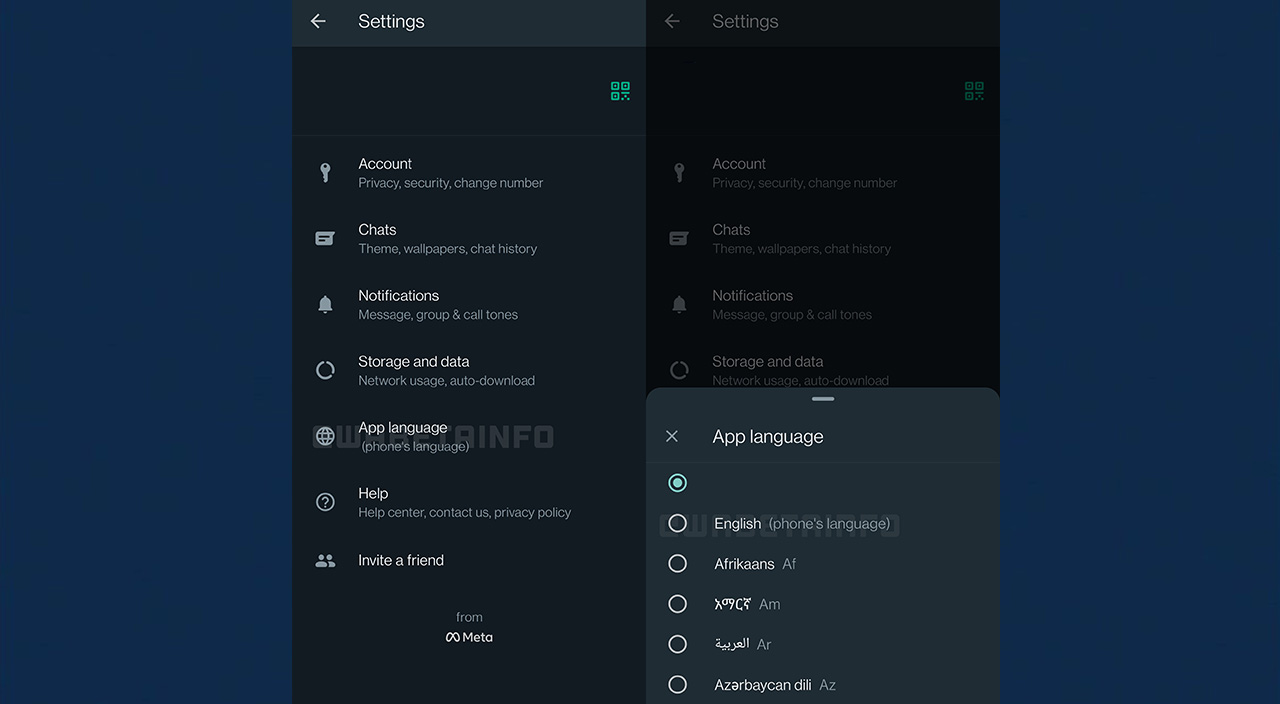The height and width of the screenshot is (704, 1280).
Task: Tap the Invite a friend label
Action: (401, 561)
